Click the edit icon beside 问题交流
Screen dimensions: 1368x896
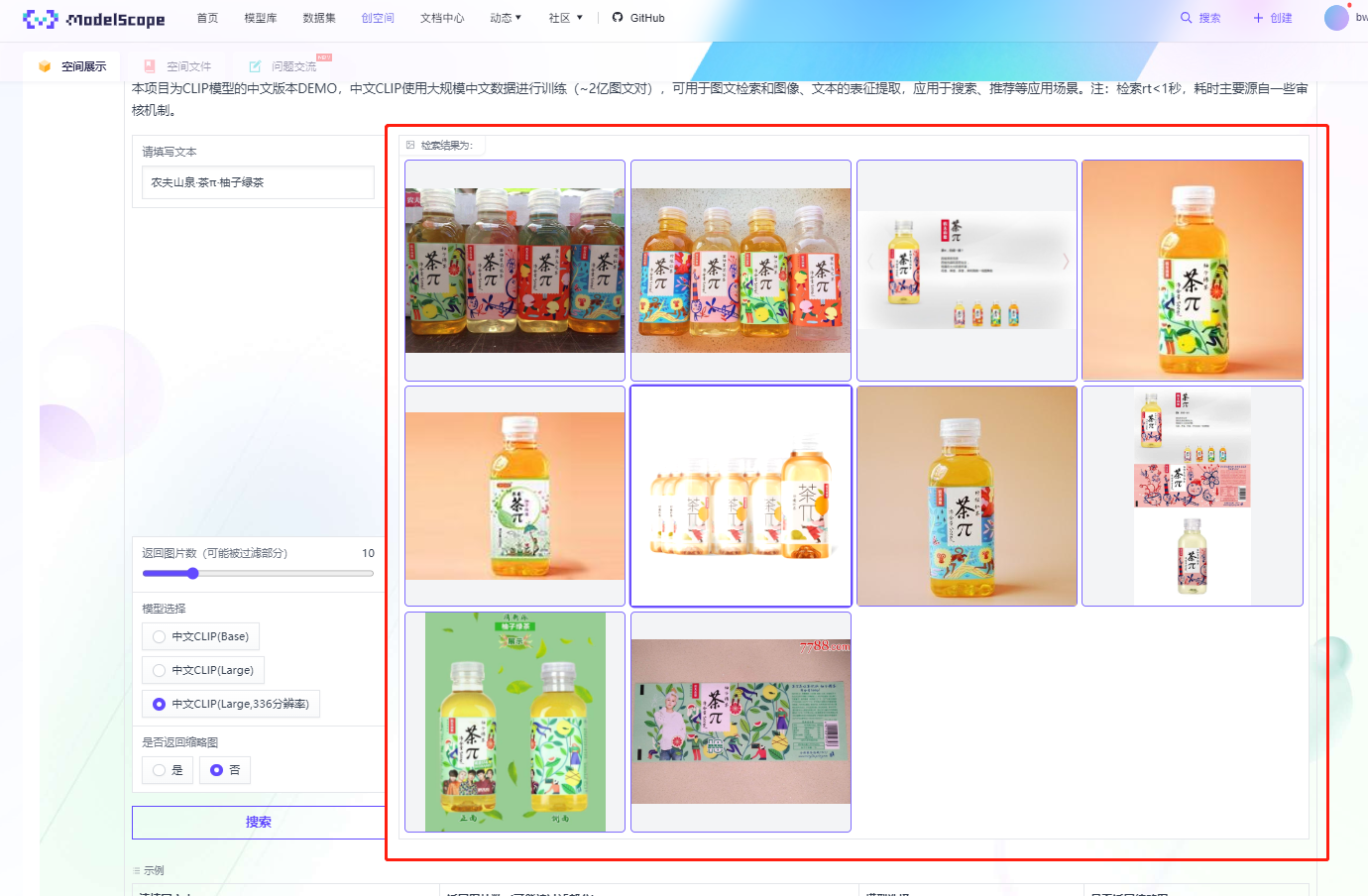(255, 66)
